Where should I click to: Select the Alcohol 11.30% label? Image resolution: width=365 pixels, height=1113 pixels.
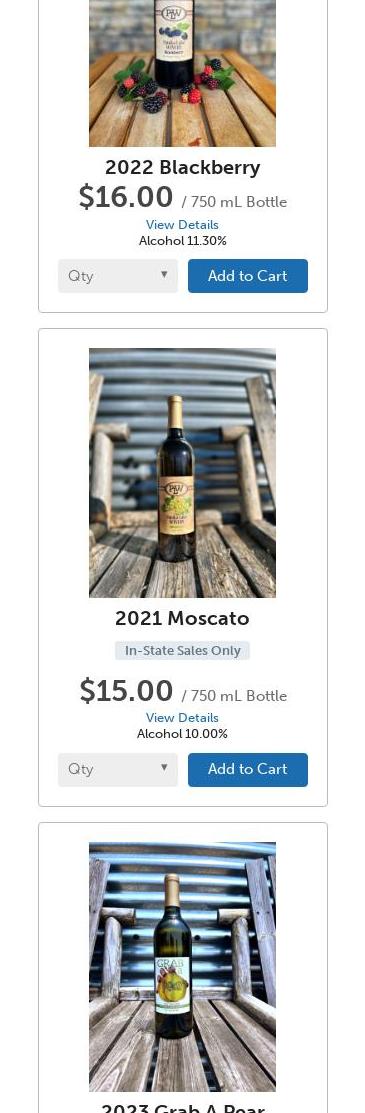click(182, 241)
